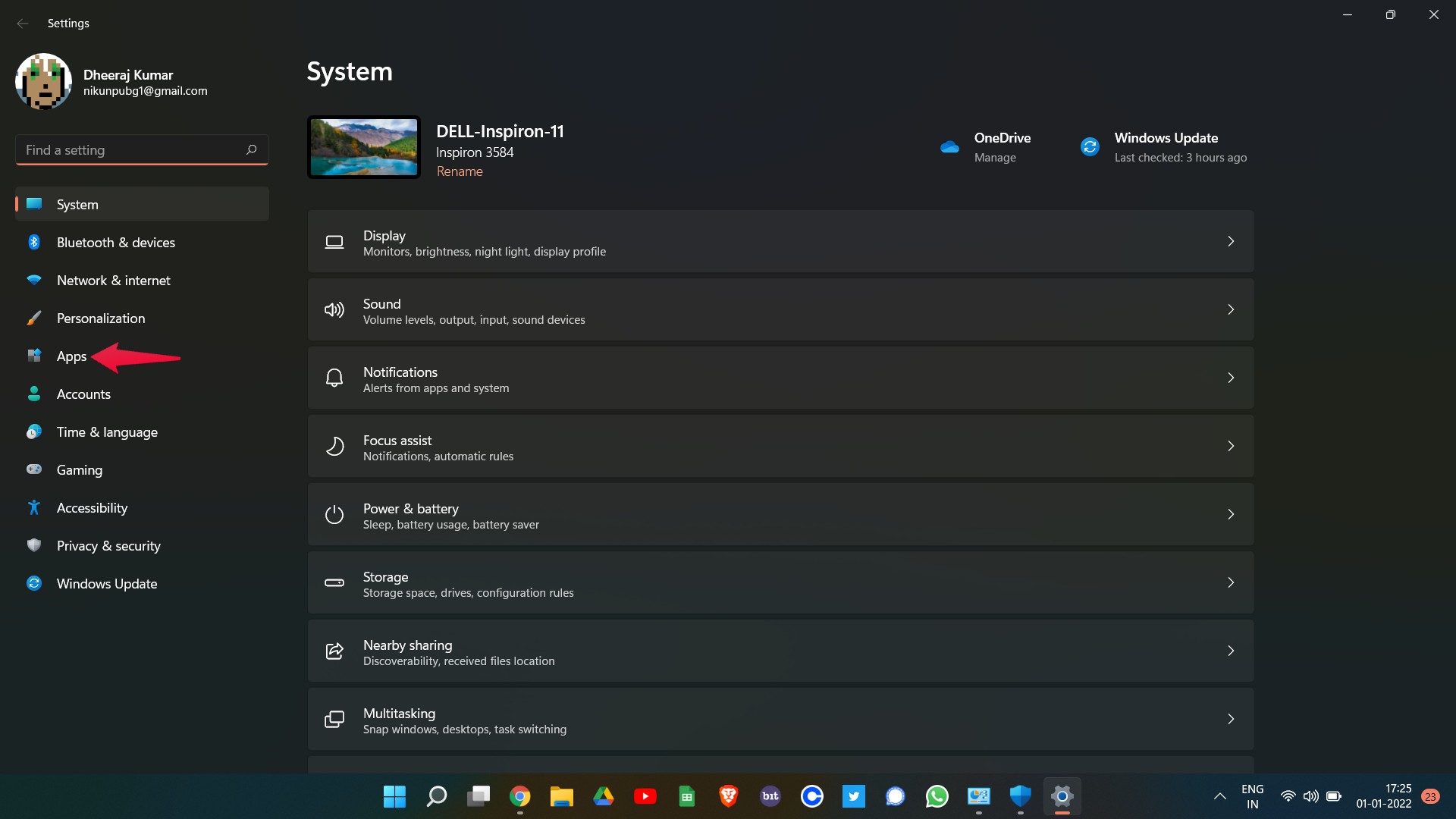Click the Storage drive icon
This screenshot has width=1456, height=819.
[334, 583]
